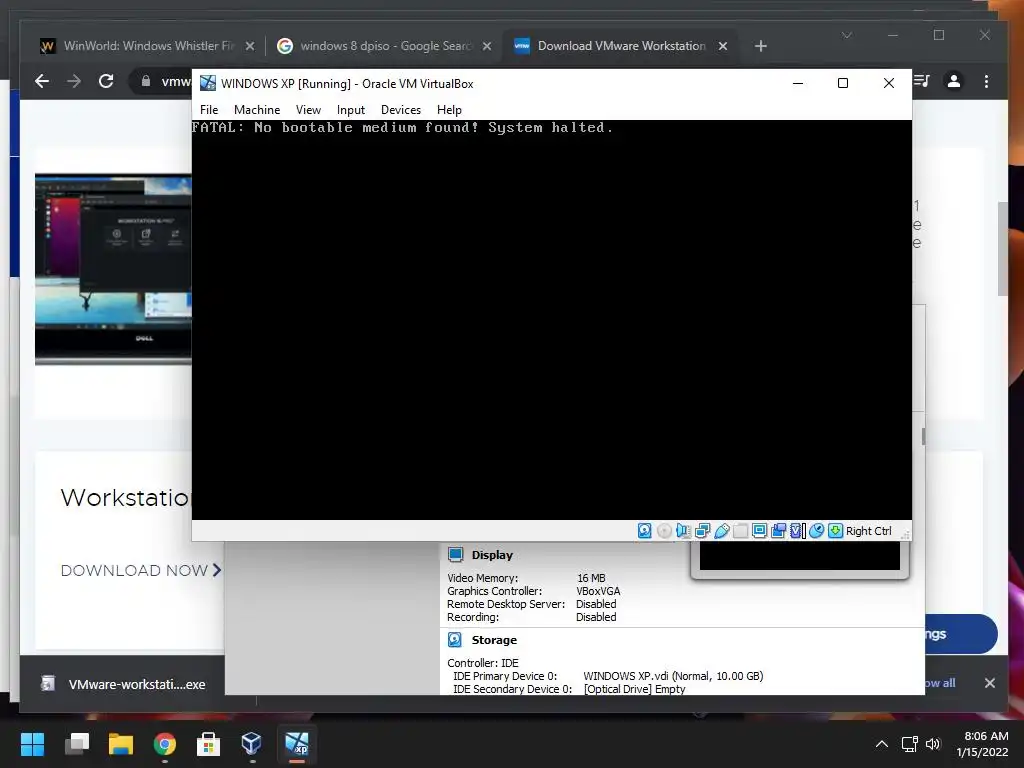
Task: Open Google Chrome from the taskbar
Action: coord(165,744)
